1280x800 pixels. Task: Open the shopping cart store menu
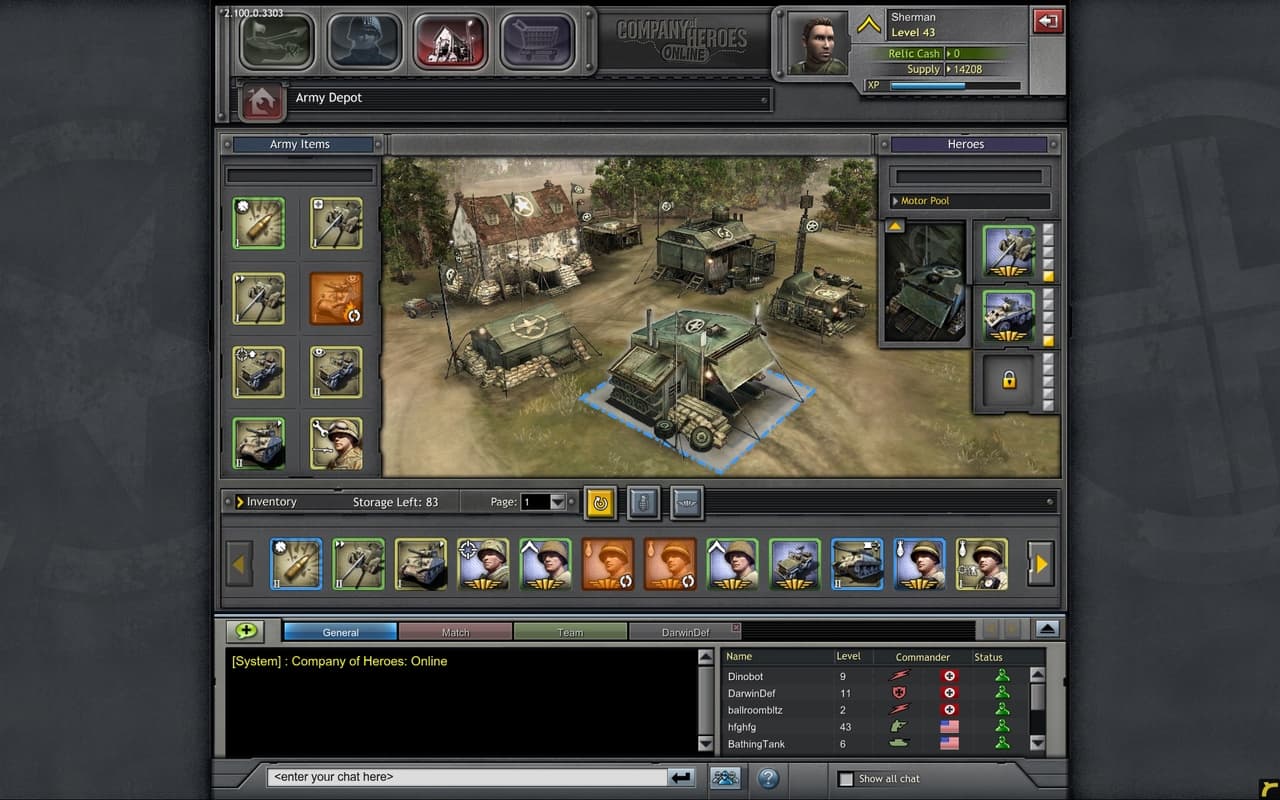[538, 40]
